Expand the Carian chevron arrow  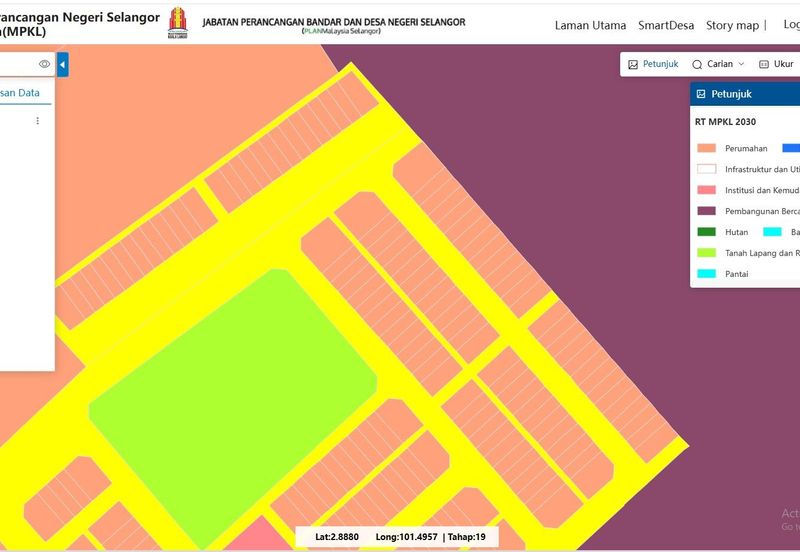(741, 64)
